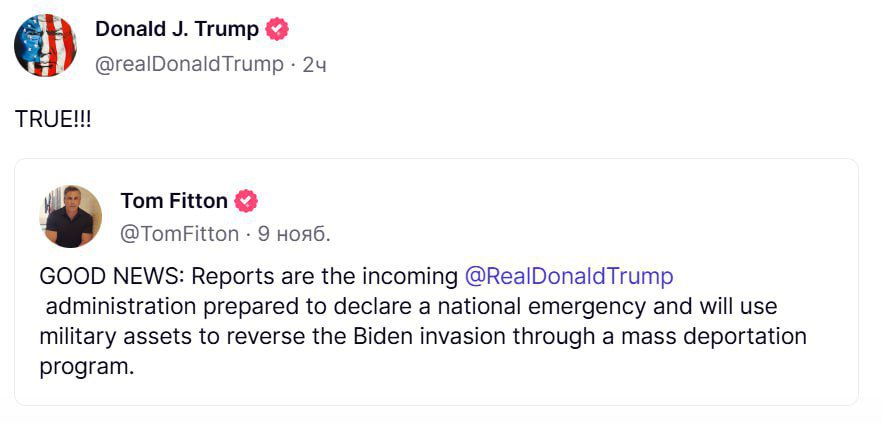Click verified badge beside Donald J. Trump
The height and width of the screenshot is (423, 883).
click(x=277, y=30)
